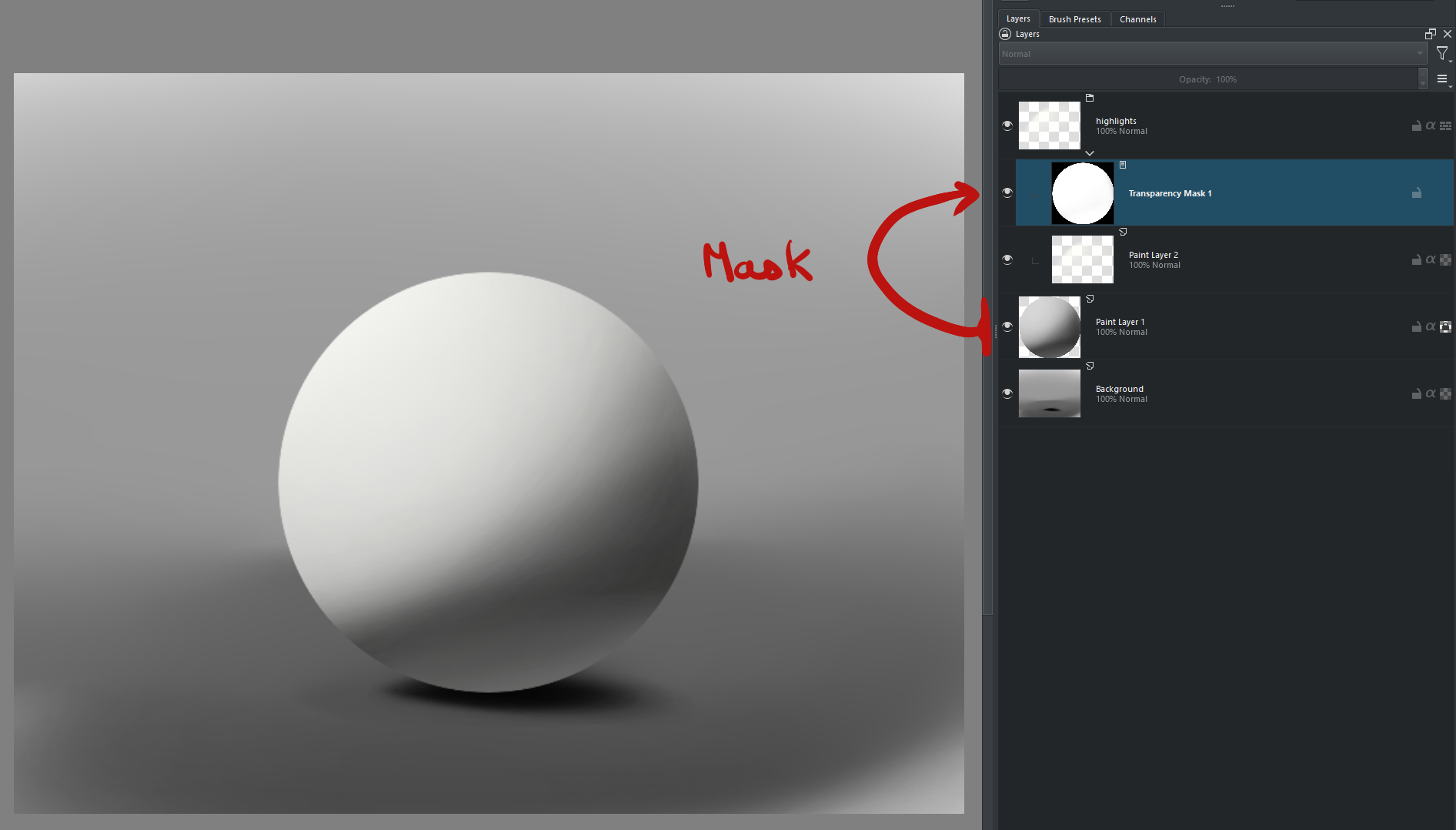Click the float docker icon on the Layers panel

[1430, 34]
